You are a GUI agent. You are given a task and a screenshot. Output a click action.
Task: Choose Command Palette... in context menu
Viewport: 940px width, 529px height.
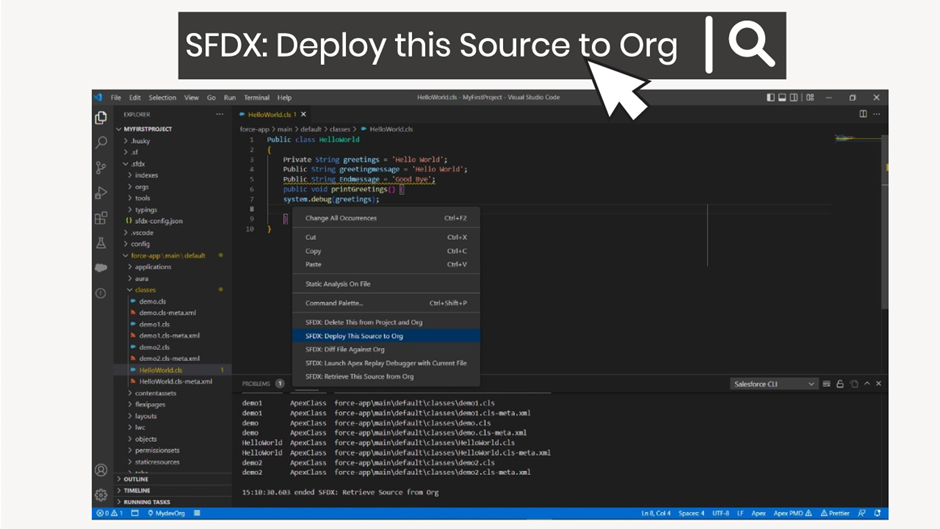tap(386, 303)
